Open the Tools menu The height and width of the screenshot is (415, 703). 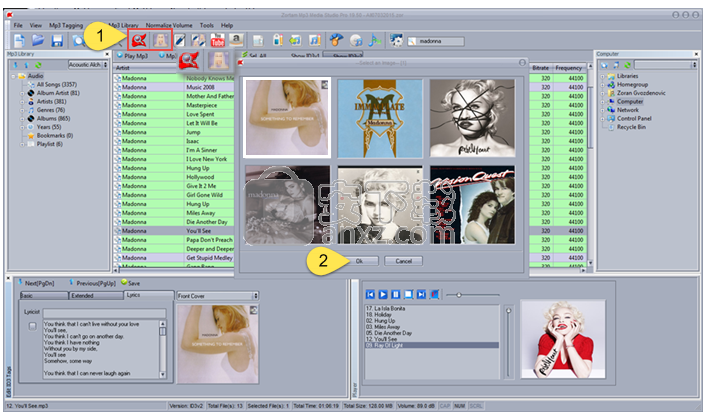point(207,26)
